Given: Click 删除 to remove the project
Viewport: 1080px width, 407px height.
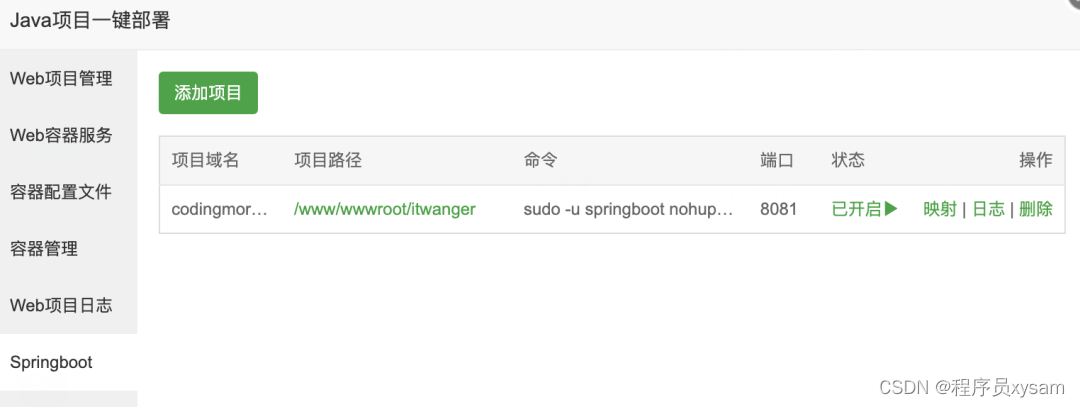Looking at the screenshot, I should 1036,209.
